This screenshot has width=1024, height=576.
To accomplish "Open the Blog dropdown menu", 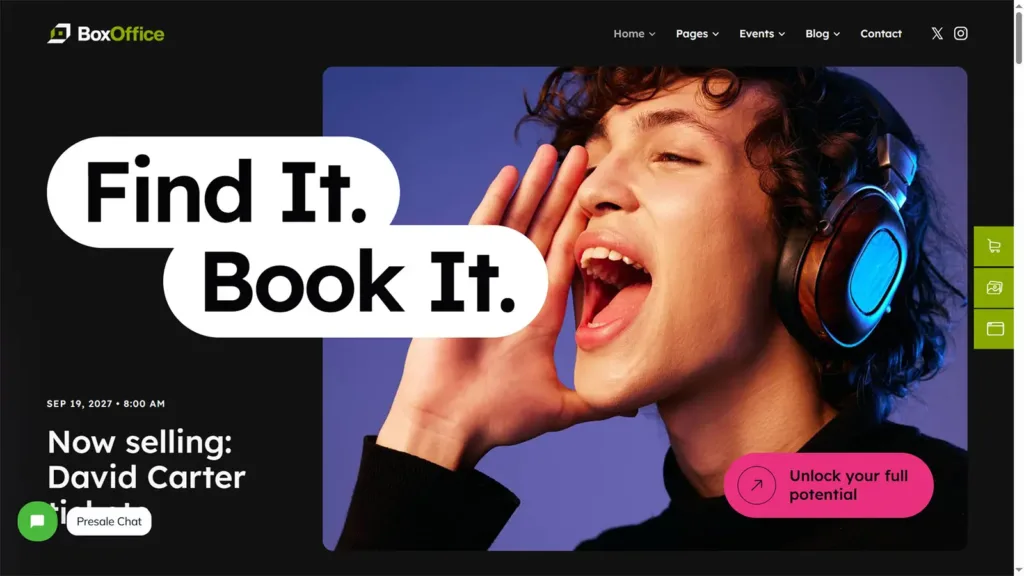I will [x=822, y=33].
